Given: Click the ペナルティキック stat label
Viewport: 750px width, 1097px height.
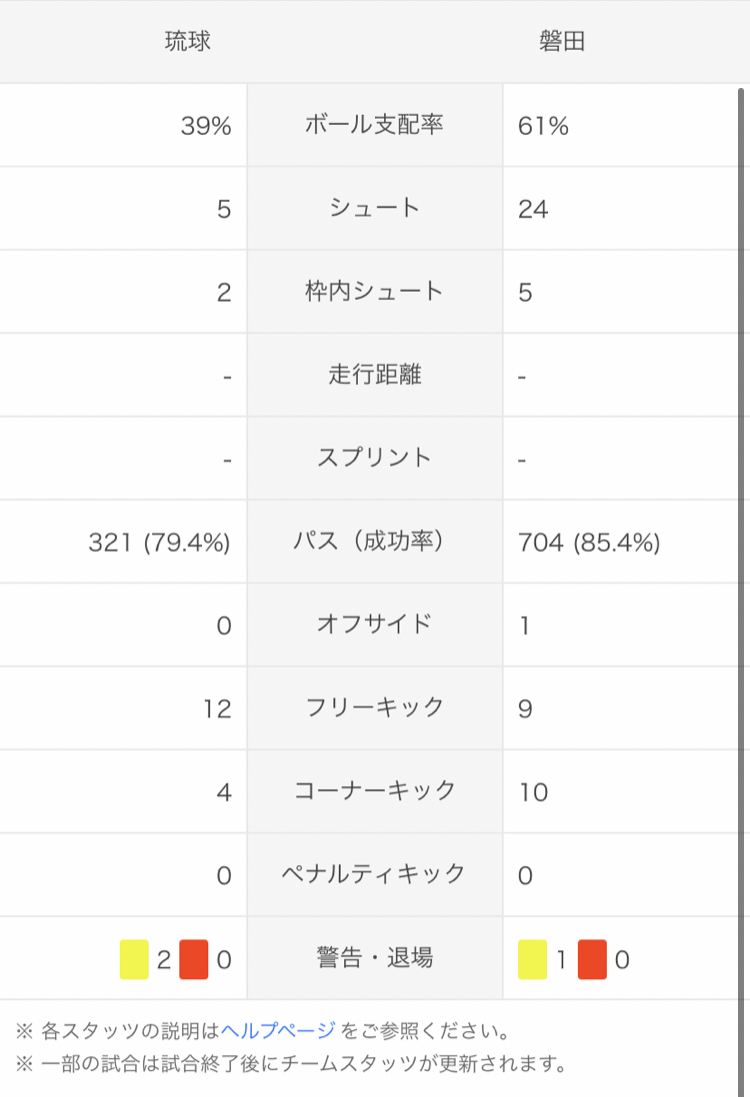Looking at the screenshot, I should 374,875.
